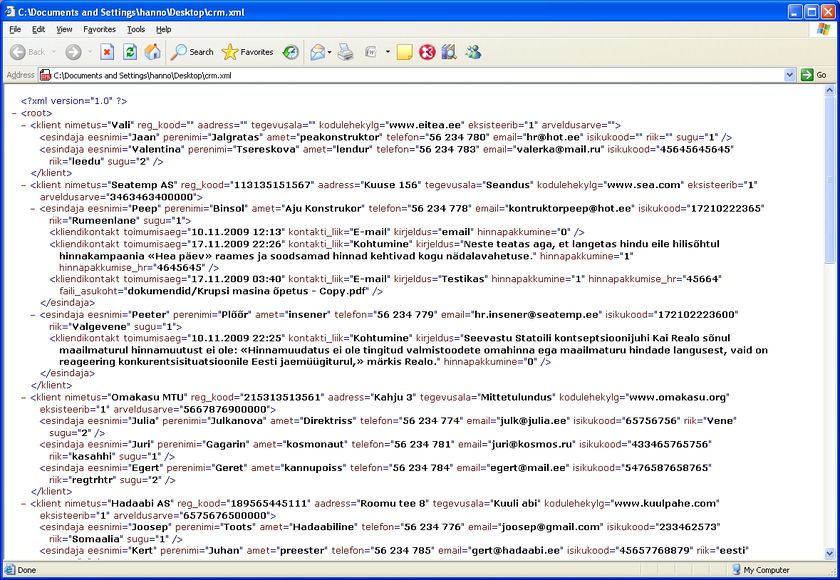Click the Research books icon

tap(449, 52)
